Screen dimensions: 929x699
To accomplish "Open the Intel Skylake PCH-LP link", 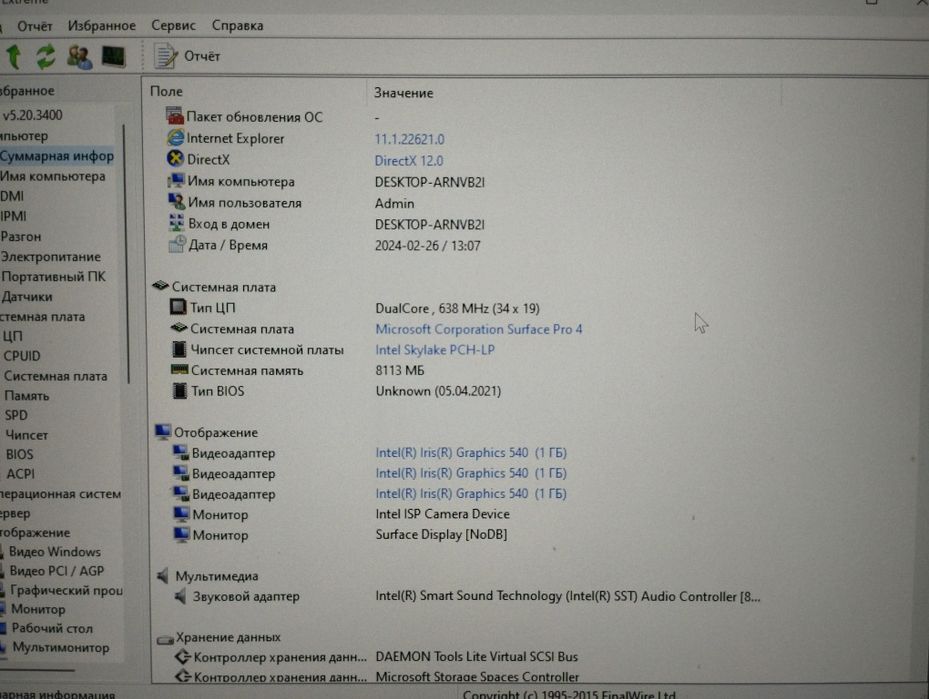I will pyautogui.click(x=435, y=350).
